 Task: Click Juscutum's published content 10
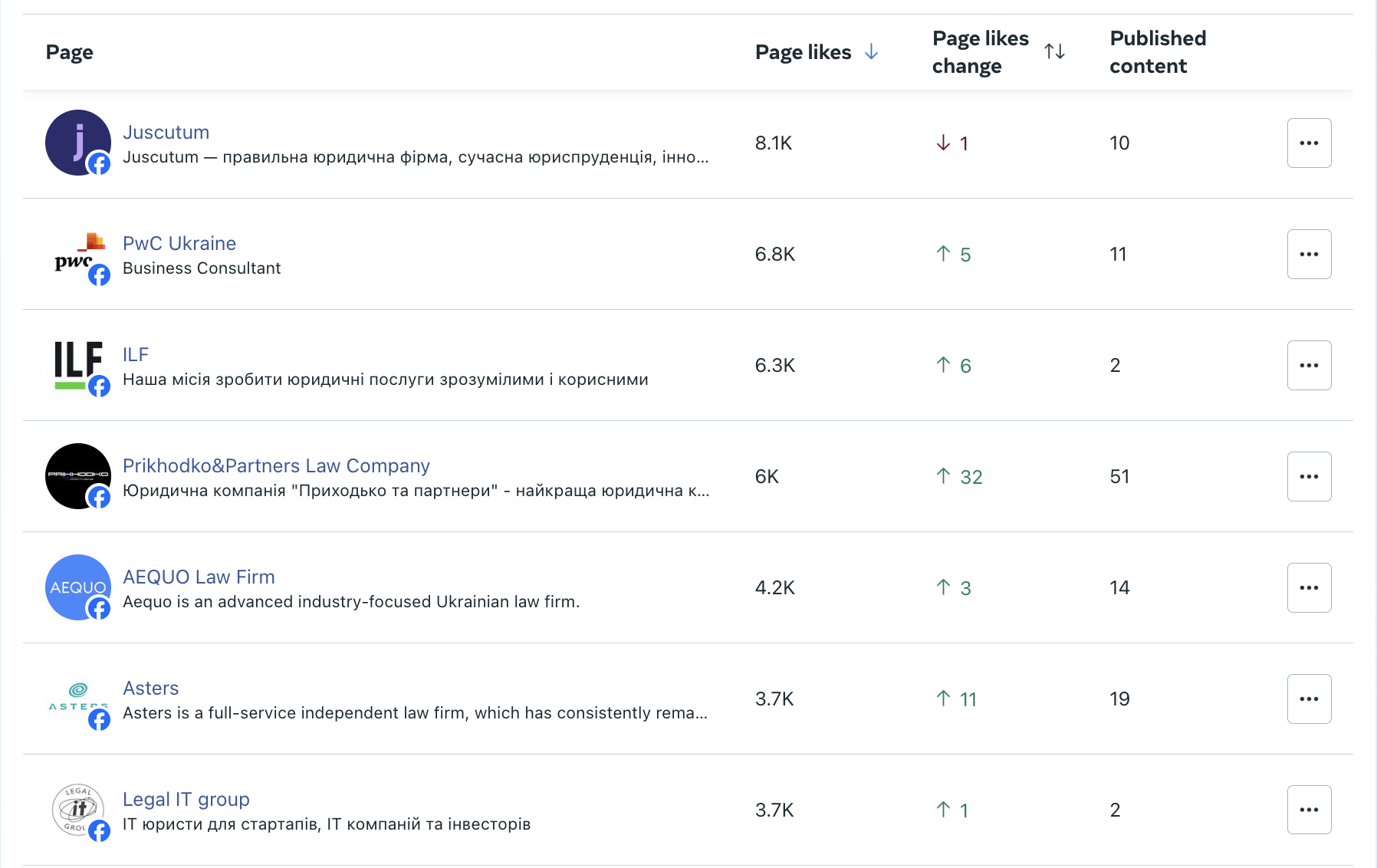pos(1119,143)
